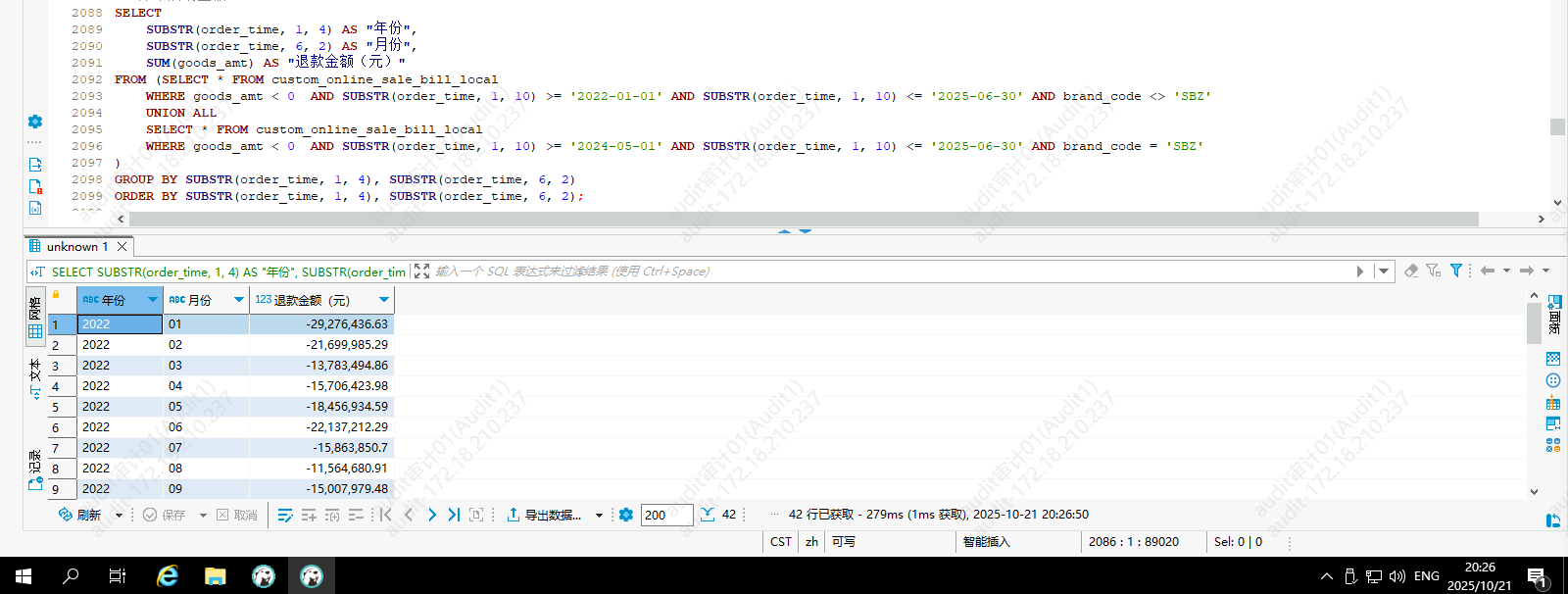Screen dimensions: 1568x594
Task: Click the eraser icon to clear filter
Action: (1411, 271)
